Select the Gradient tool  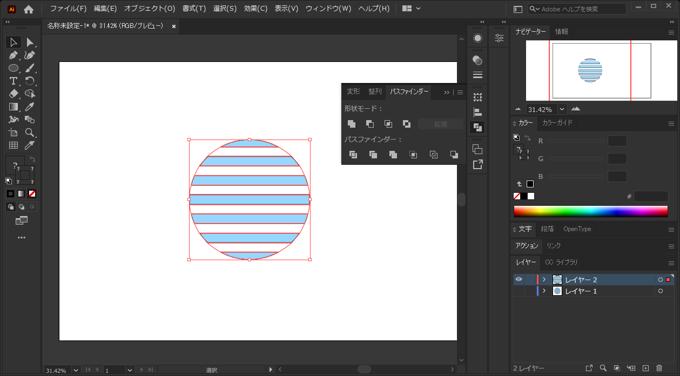click(13, 107)
